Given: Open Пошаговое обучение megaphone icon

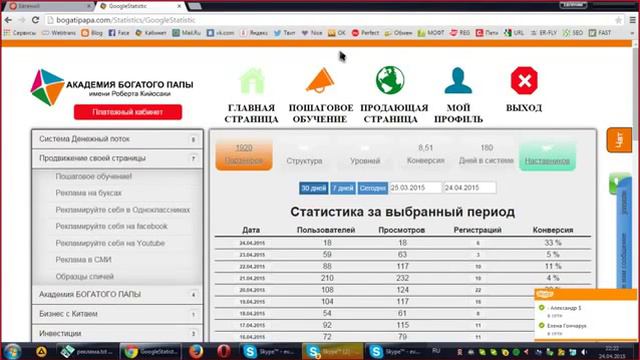Looking at the screenshot, I should [320, 80].
